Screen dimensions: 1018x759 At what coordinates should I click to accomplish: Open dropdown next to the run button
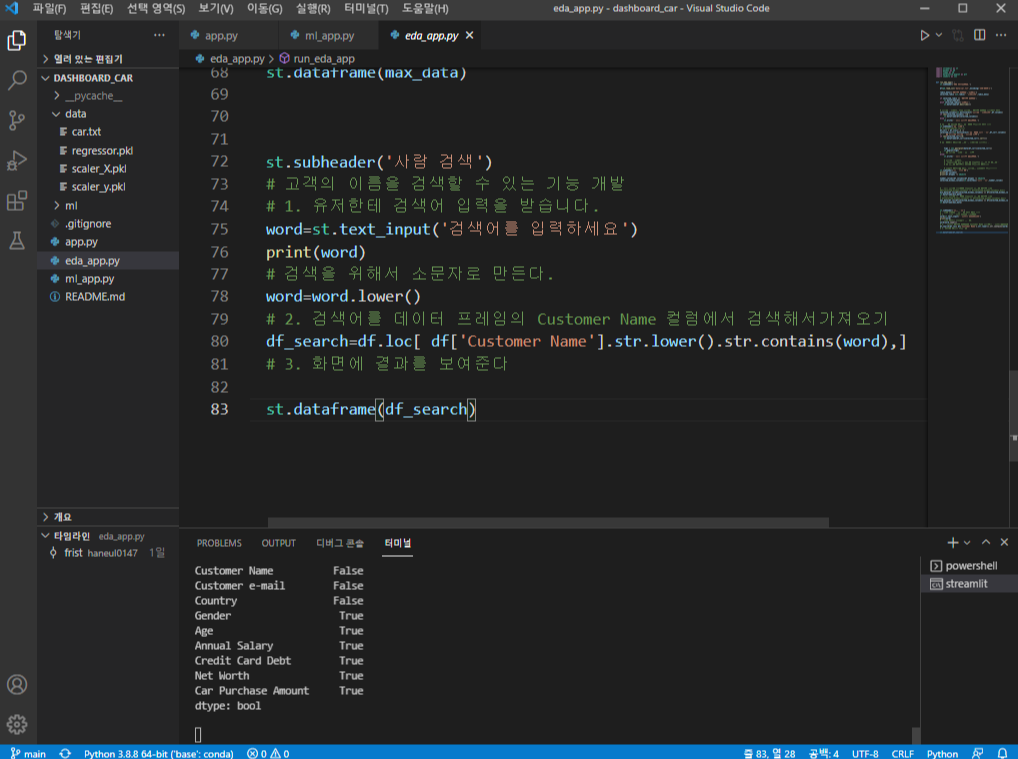[x=939, y=35]
